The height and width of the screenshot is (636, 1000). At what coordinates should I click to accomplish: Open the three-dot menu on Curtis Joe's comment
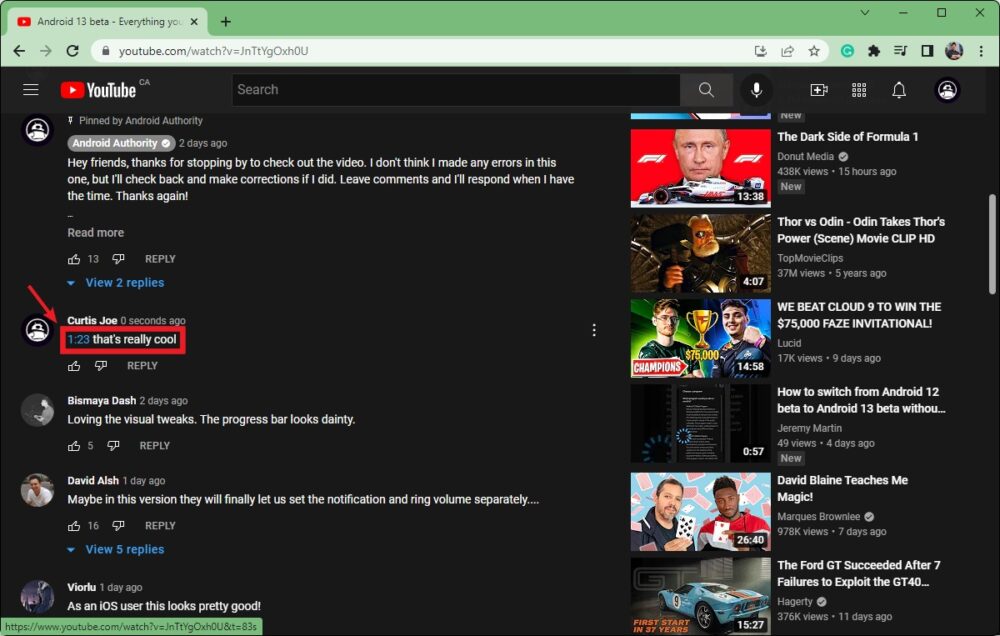point(594,330)
